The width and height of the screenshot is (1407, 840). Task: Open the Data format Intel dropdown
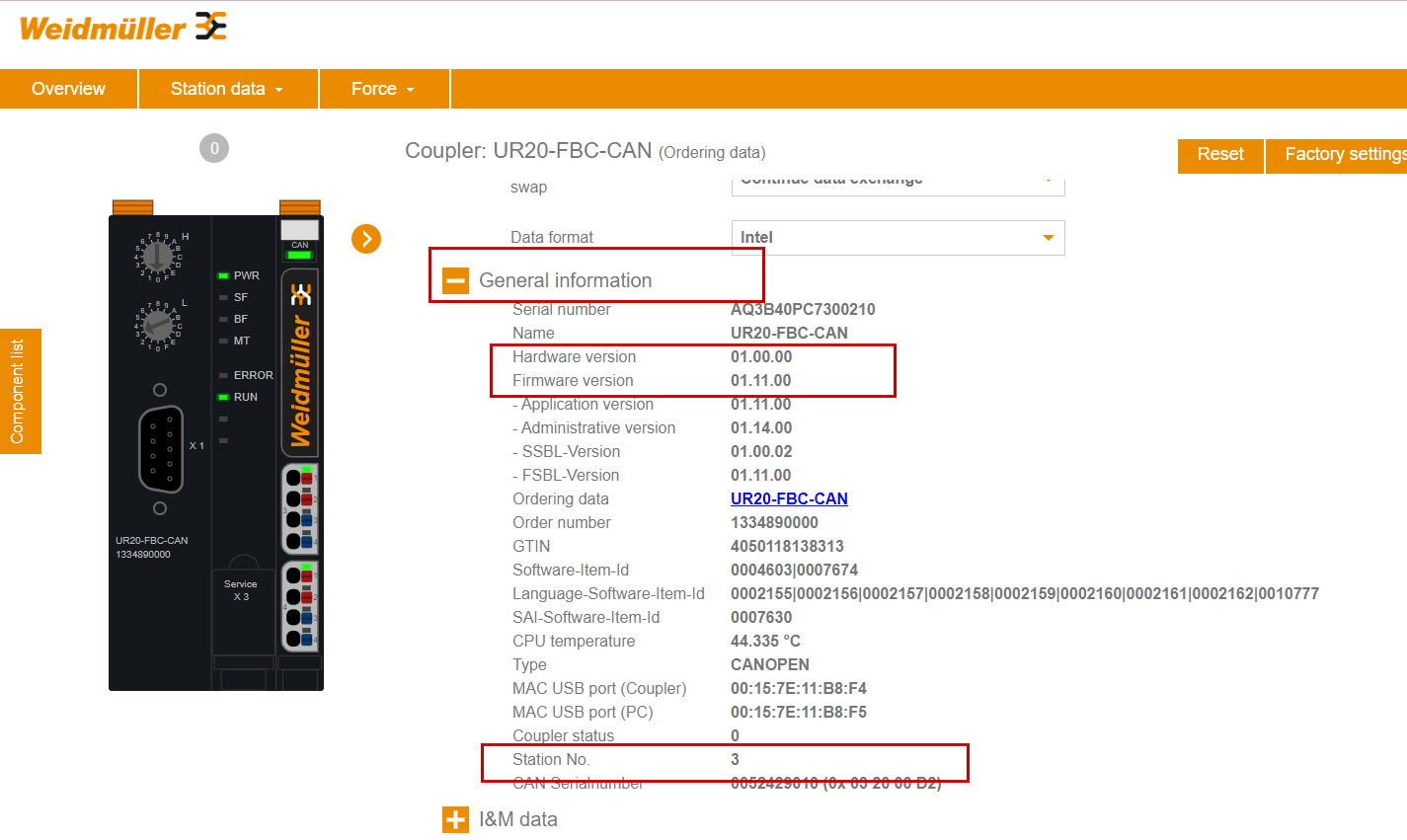[898, 238]
